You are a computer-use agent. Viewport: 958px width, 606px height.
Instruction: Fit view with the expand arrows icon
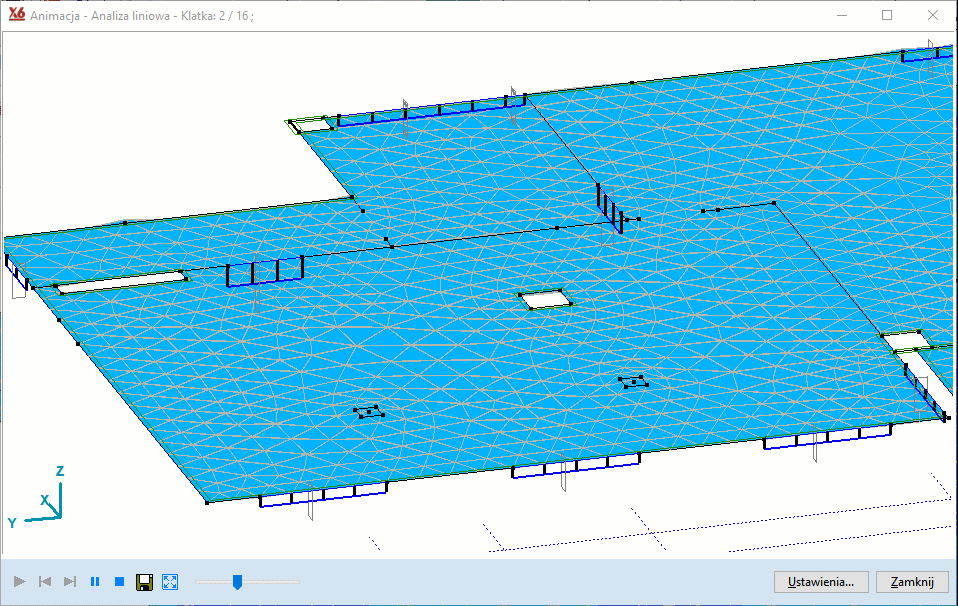coord(170,581)
